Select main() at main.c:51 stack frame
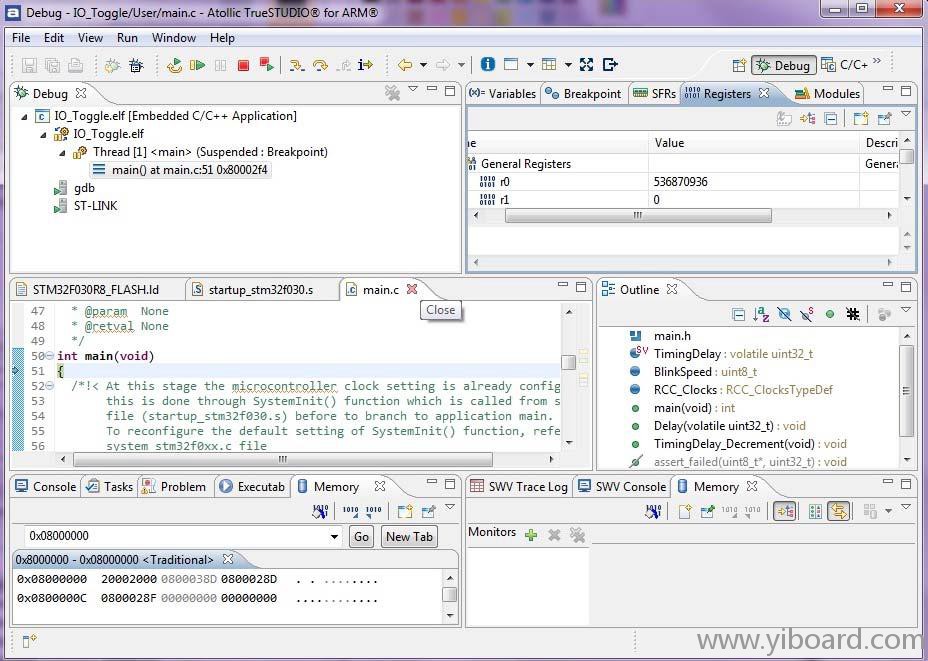928x661 pixels. click(181, 170)
